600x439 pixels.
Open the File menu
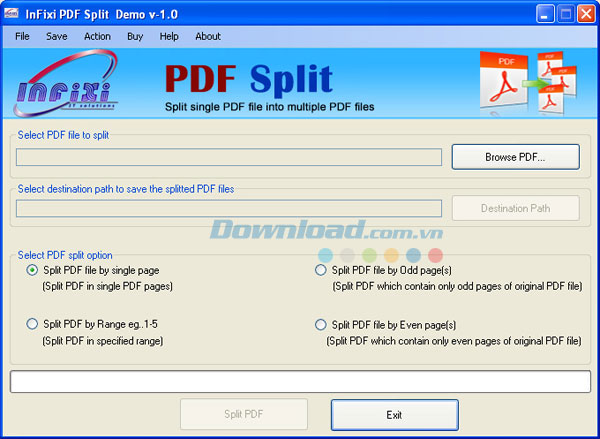pos(23,36)
